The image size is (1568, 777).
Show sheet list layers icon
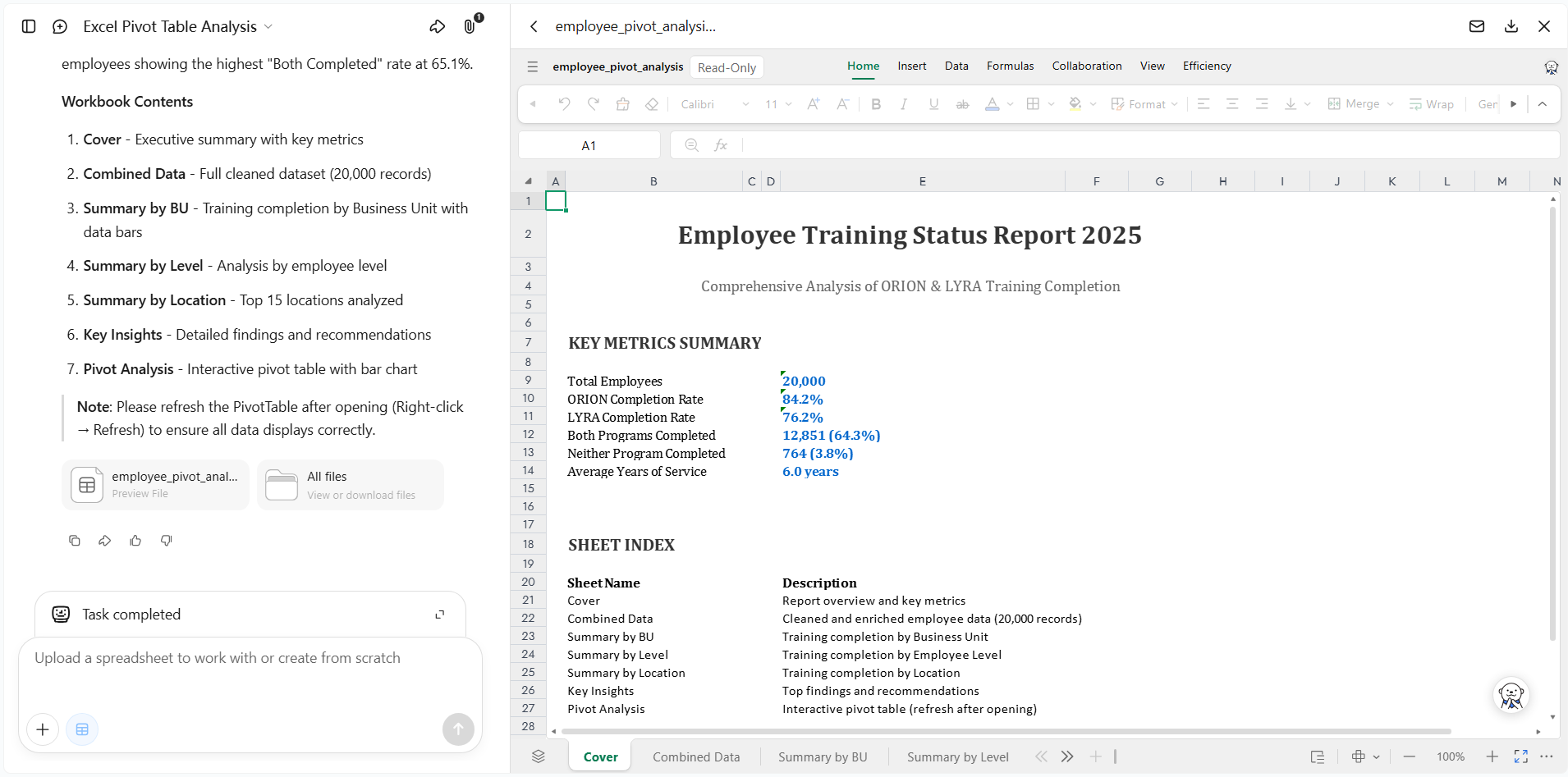click(x=539, y=756)
